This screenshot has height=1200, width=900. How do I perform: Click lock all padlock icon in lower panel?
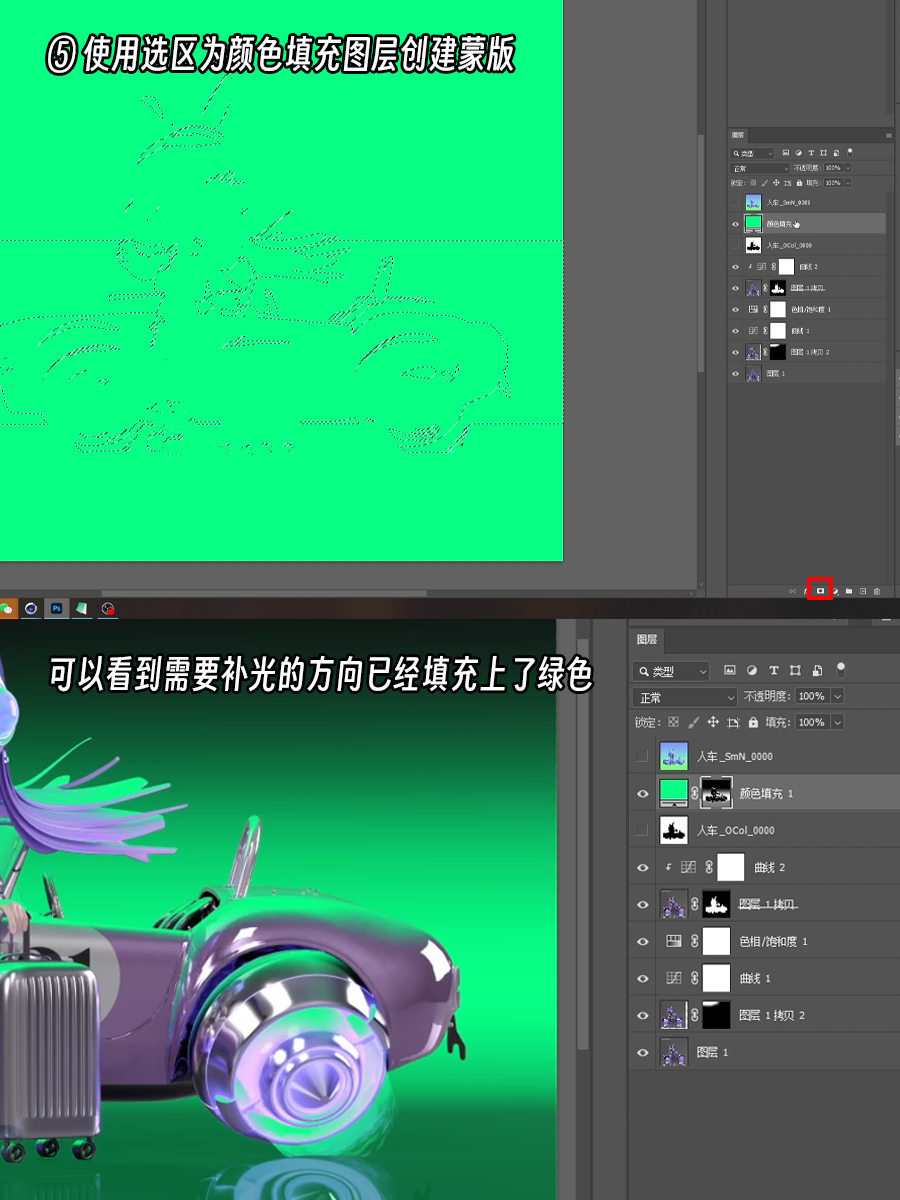(x=754, y=722)
